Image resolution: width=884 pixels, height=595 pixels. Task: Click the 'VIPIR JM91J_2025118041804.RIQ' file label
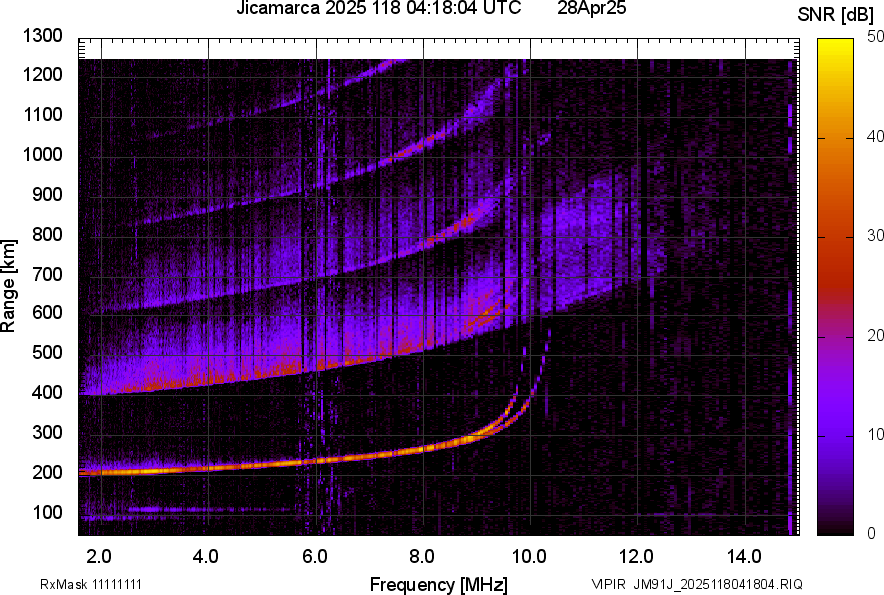[697, 584]
